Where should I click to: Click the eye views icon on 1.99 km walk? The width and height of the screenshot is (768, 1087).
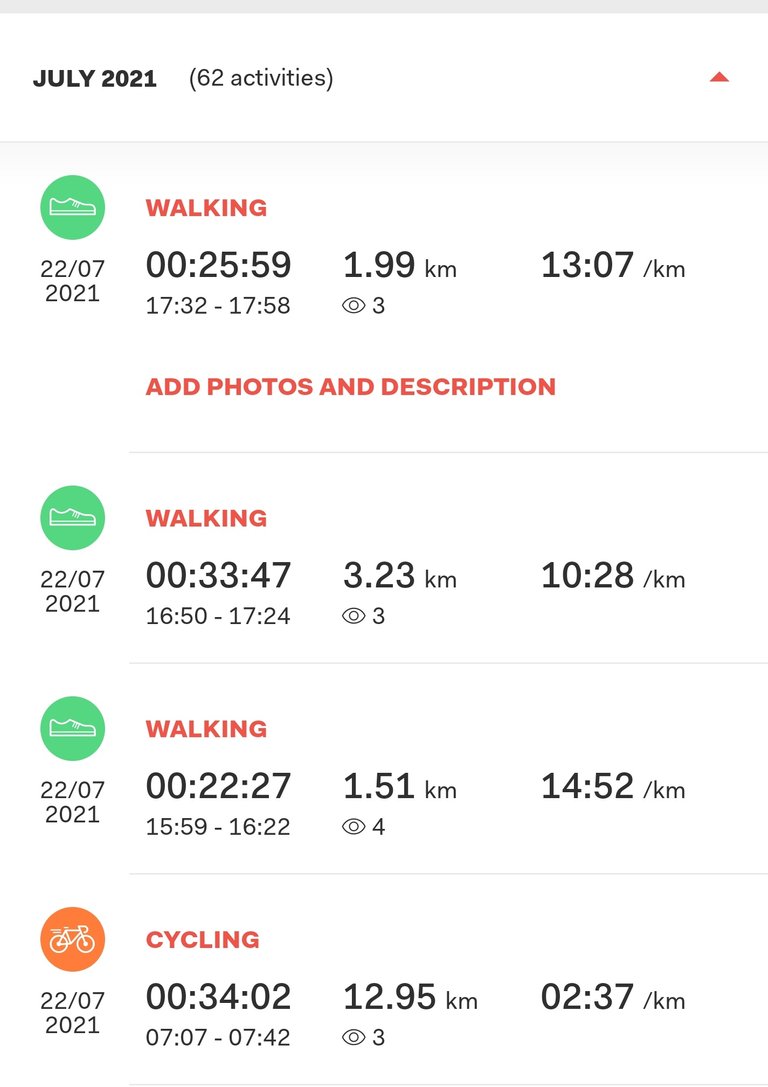[354, 306]
